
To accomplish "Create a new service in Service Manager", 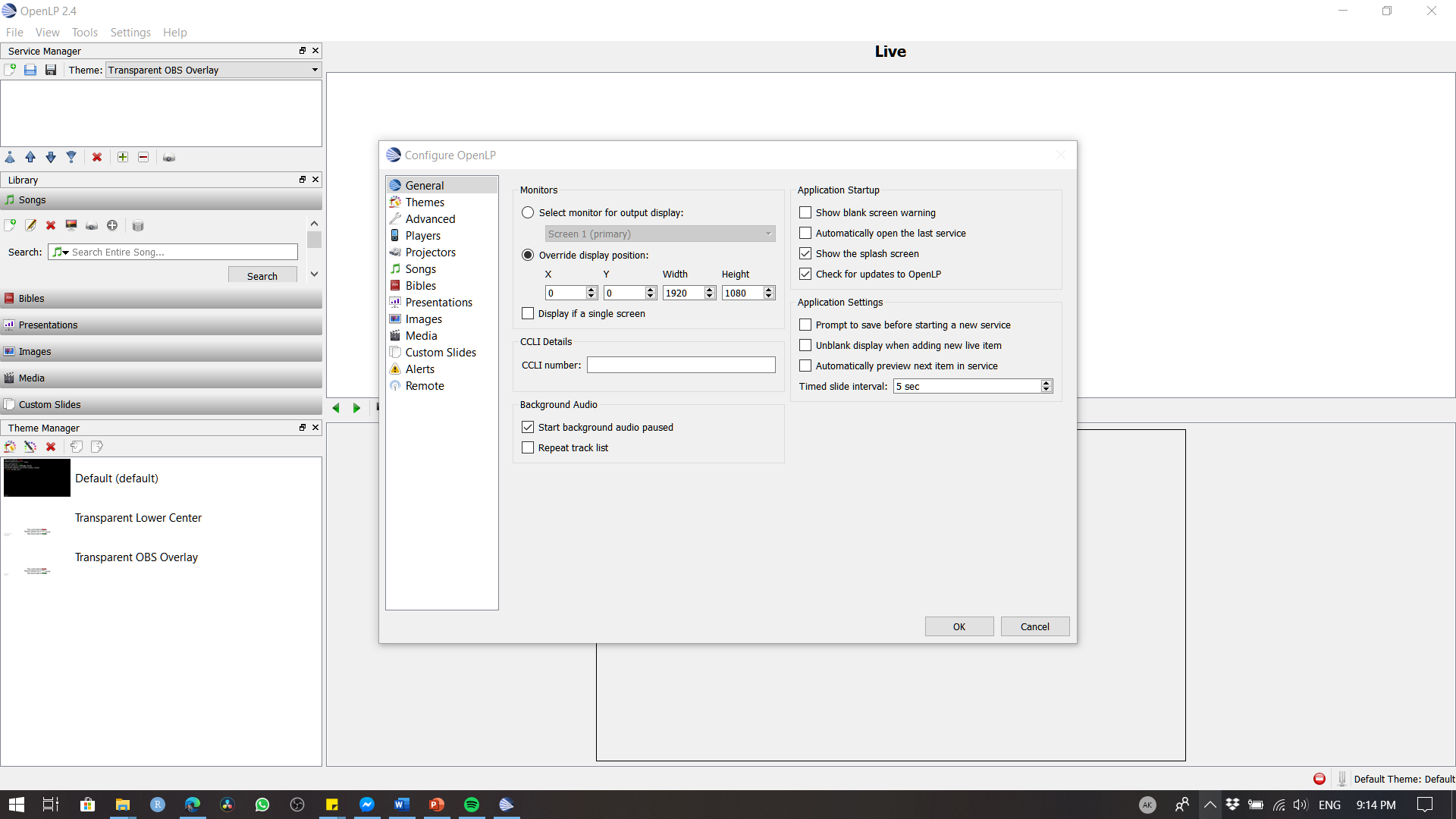I will tap(11, 69).
